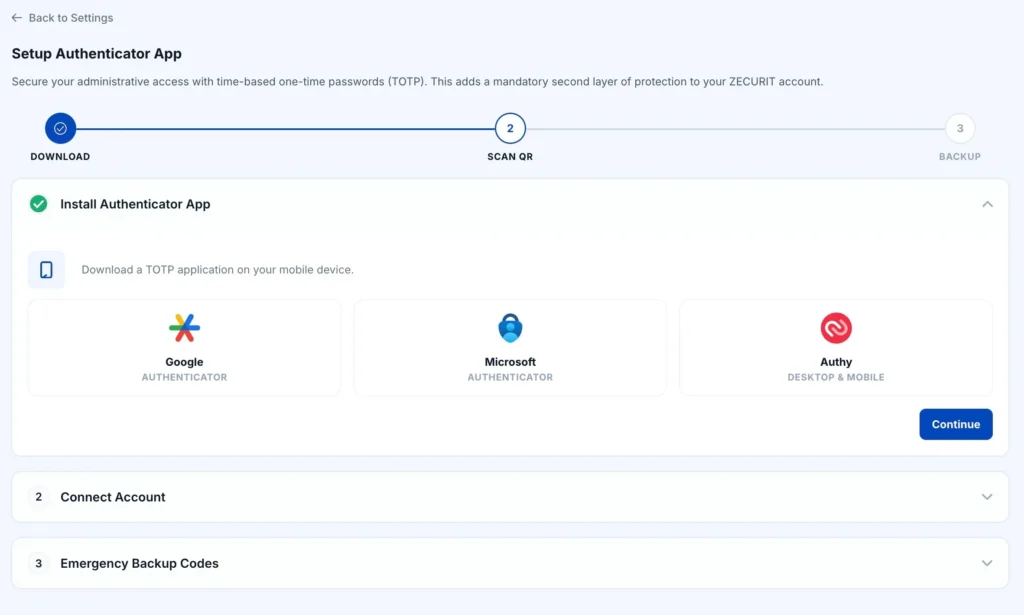Click the number 2 badge of Connect Account
Screen dimensions: 1024x615
pos(39,497)
